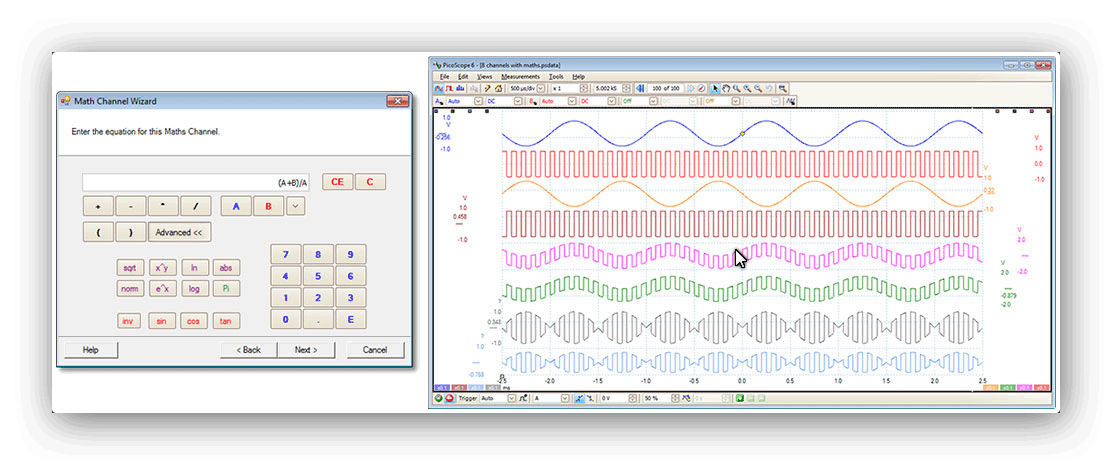1112x465 pixels.
Task: Click the equation input field
Action: (197, 182)
